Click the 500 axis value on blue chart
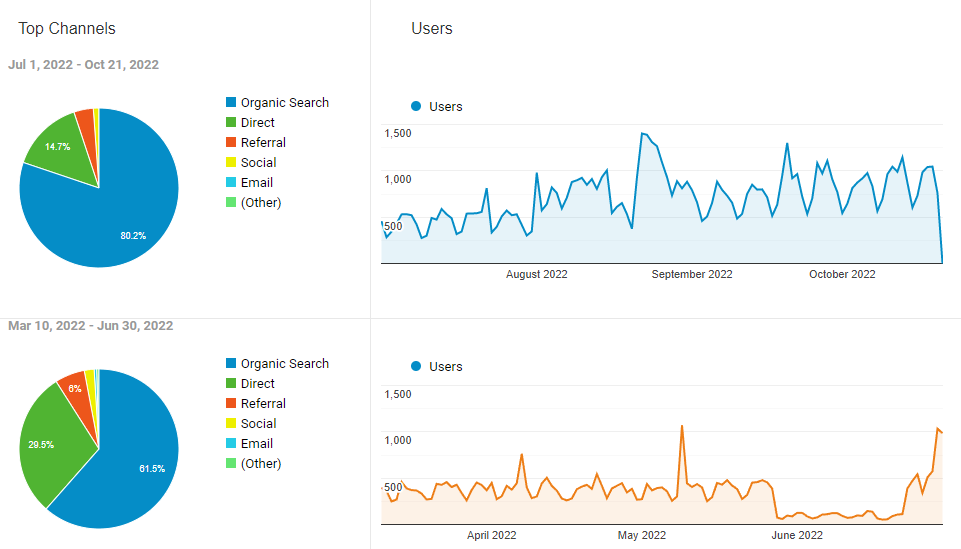 [393, 226]
